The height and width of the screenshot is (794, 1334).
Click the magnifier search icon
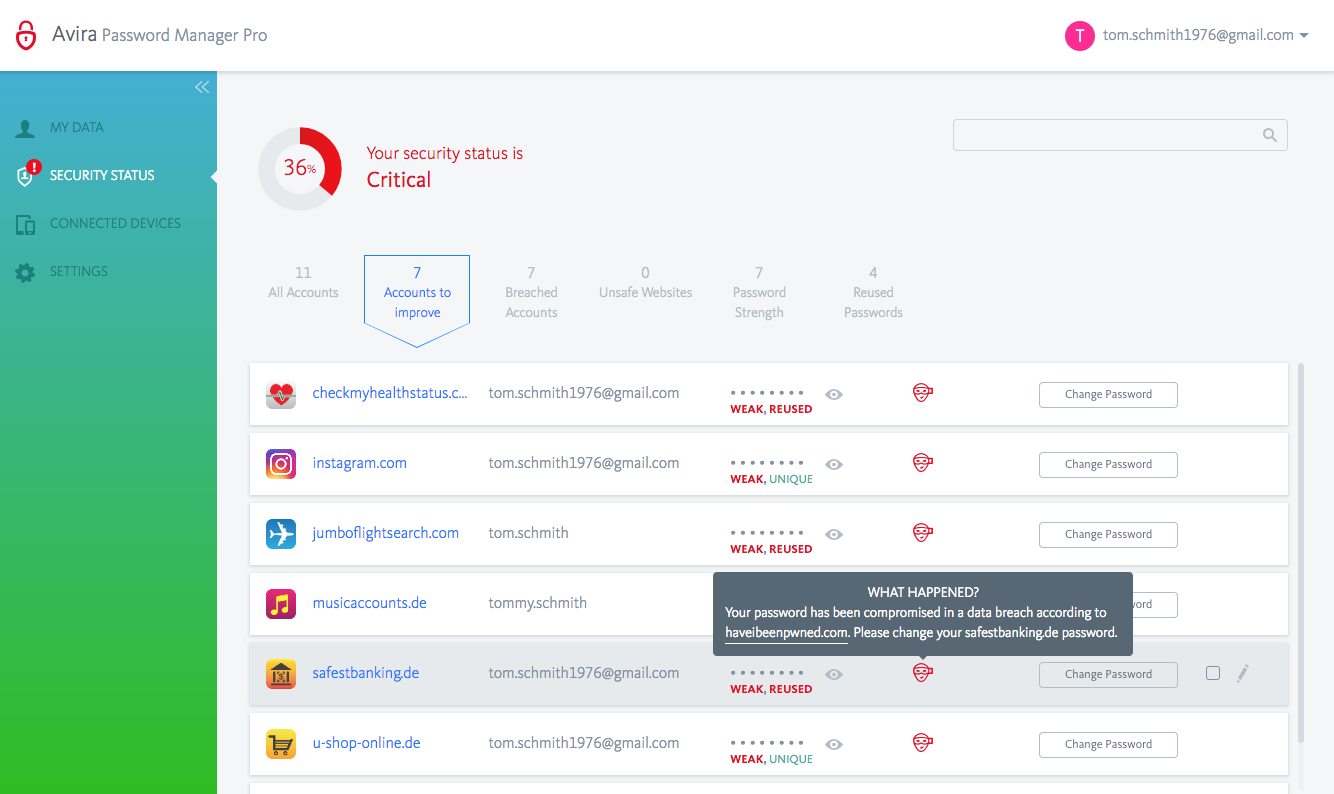(1270, 135)
